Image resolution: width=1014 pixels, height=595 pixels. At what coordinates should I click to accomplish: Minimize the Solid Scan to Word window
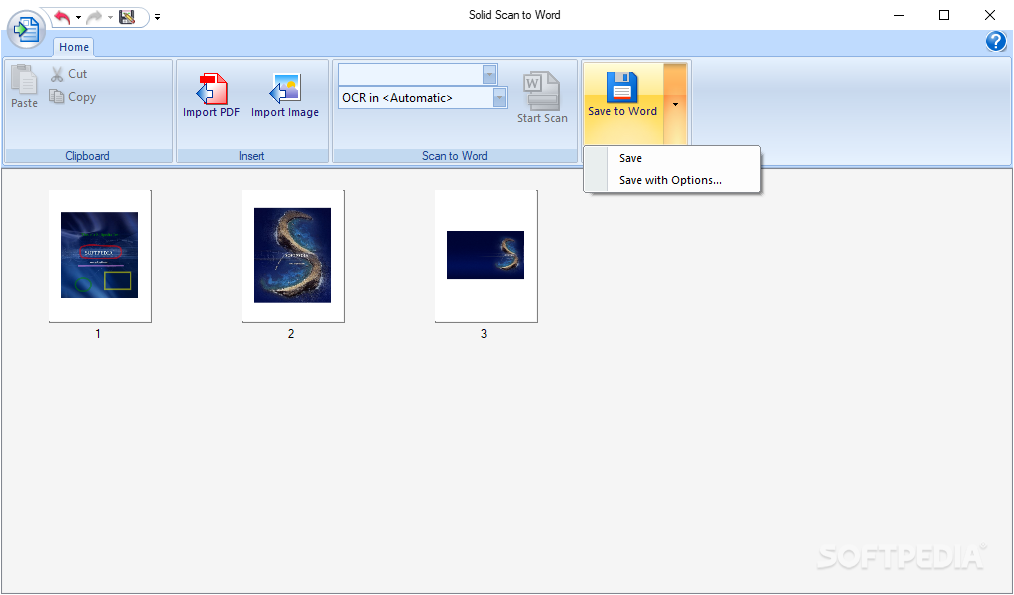[899, 16]
